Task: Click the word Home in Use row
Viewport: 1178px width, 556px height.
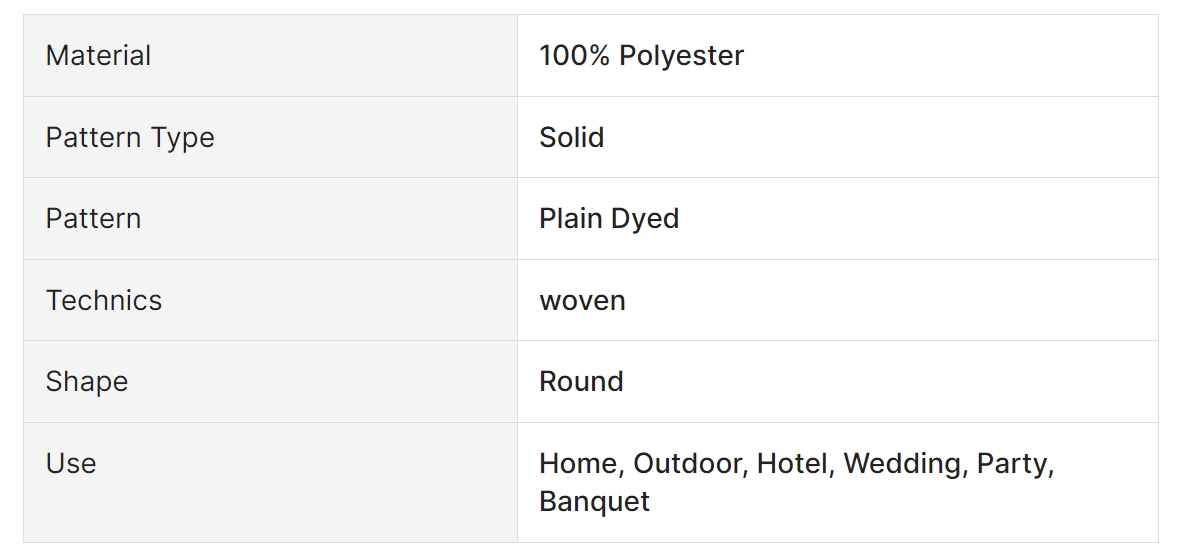Action: tap(581, 464)
